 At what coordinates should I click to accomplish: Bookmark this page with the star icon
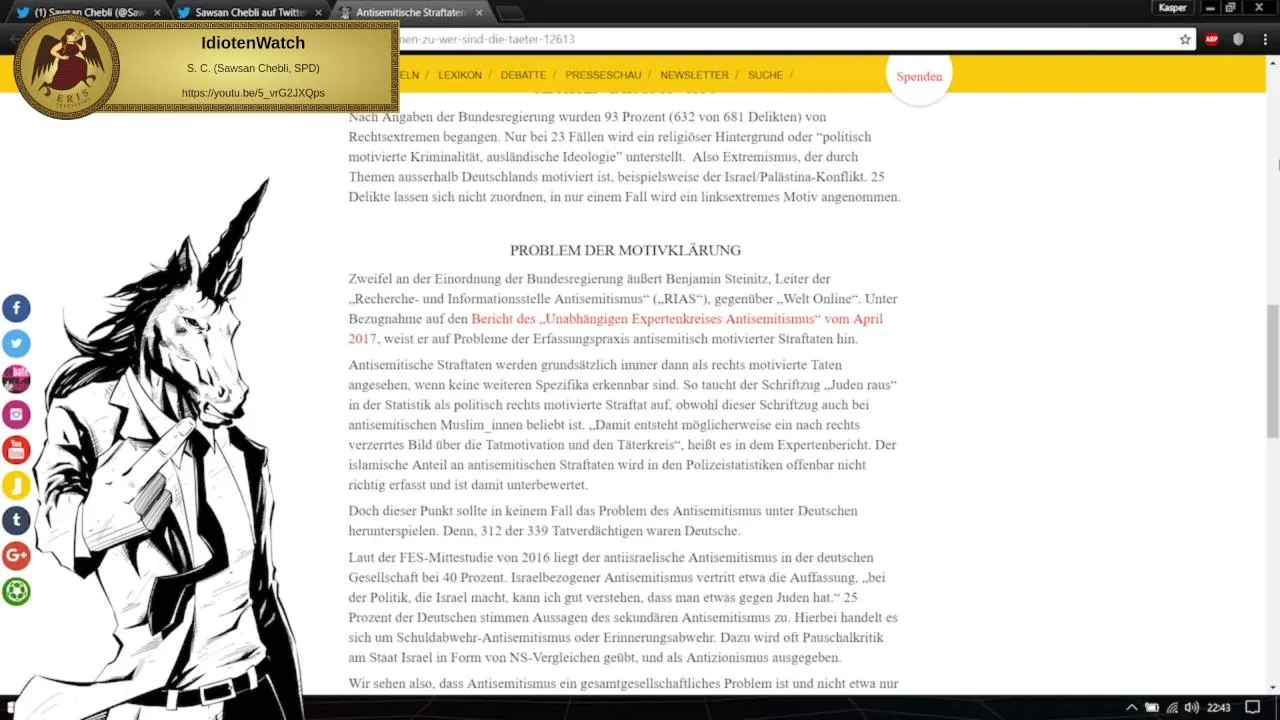[1185, 39]
